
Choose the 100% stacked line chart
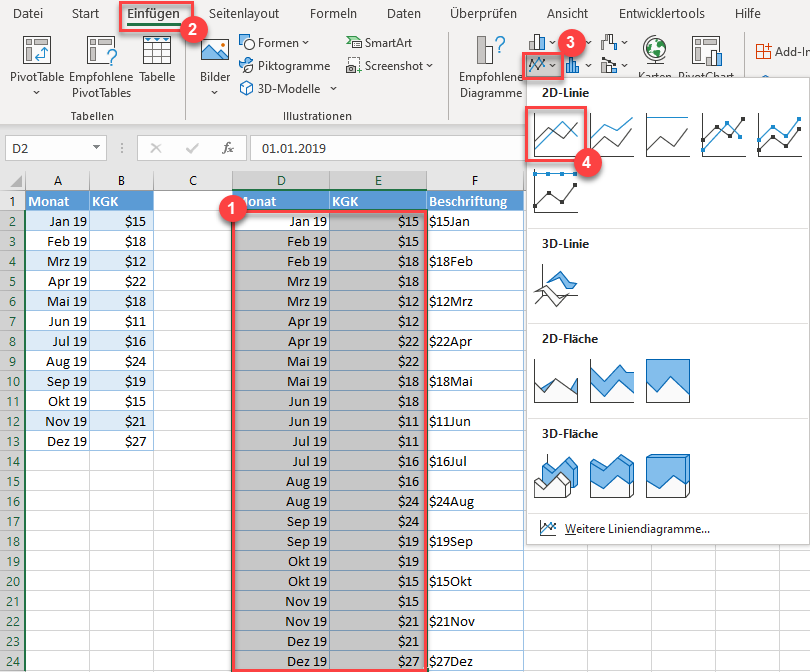[667, 135]
